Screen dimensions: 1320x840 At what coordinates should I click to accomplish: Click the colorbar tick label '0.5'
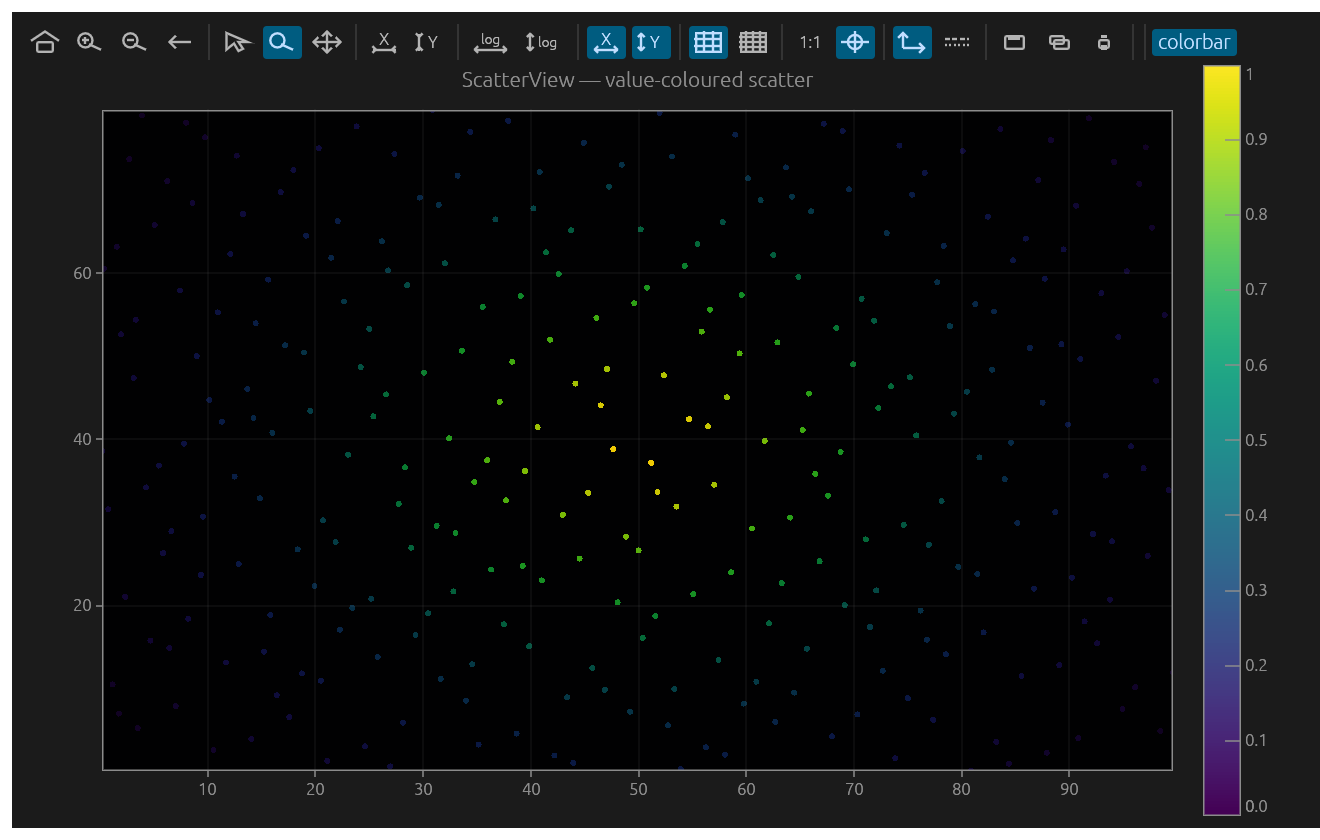1257,440
